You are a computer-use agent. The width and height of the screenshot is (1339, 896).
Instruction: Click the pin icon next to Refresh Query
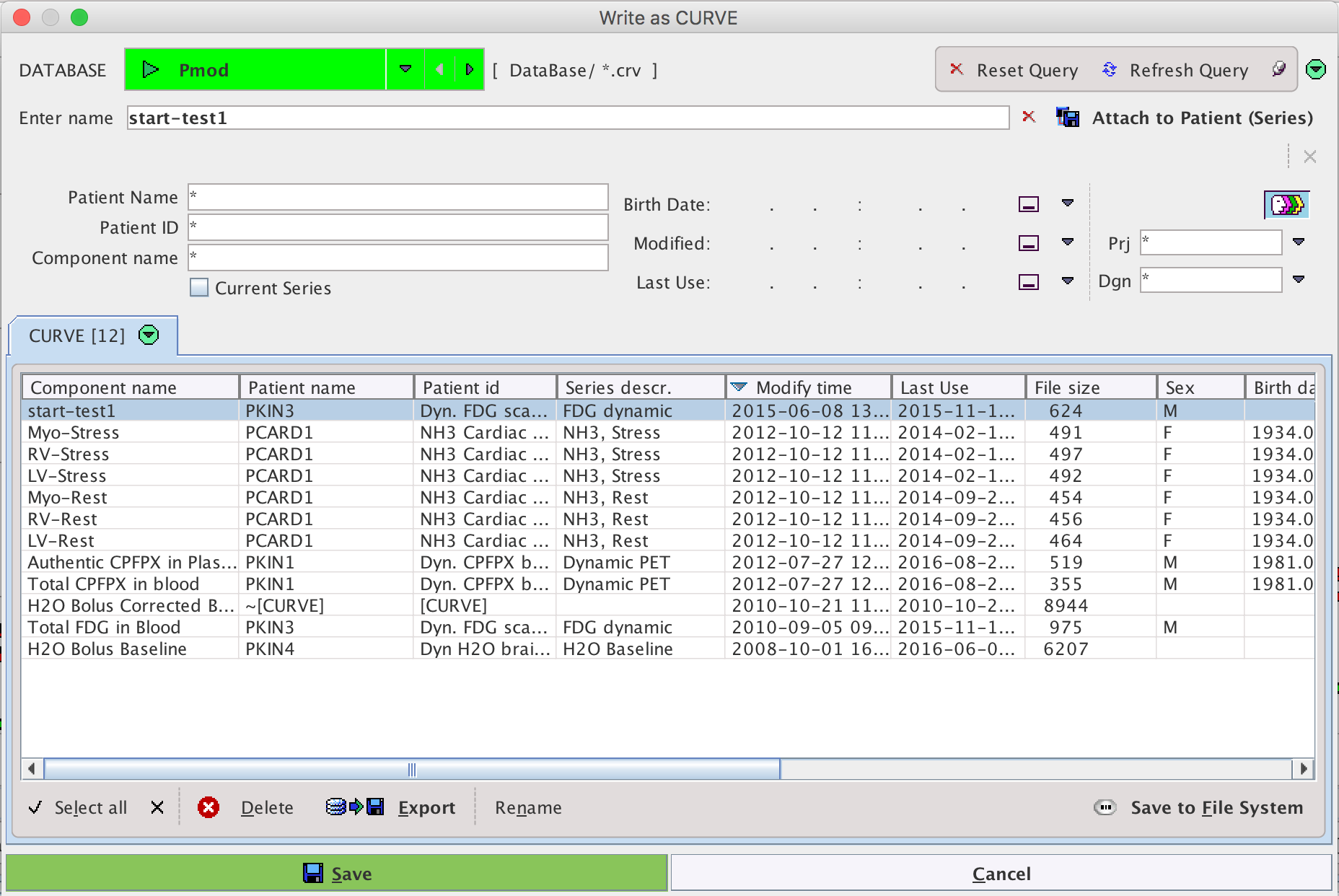[1278, 69]
